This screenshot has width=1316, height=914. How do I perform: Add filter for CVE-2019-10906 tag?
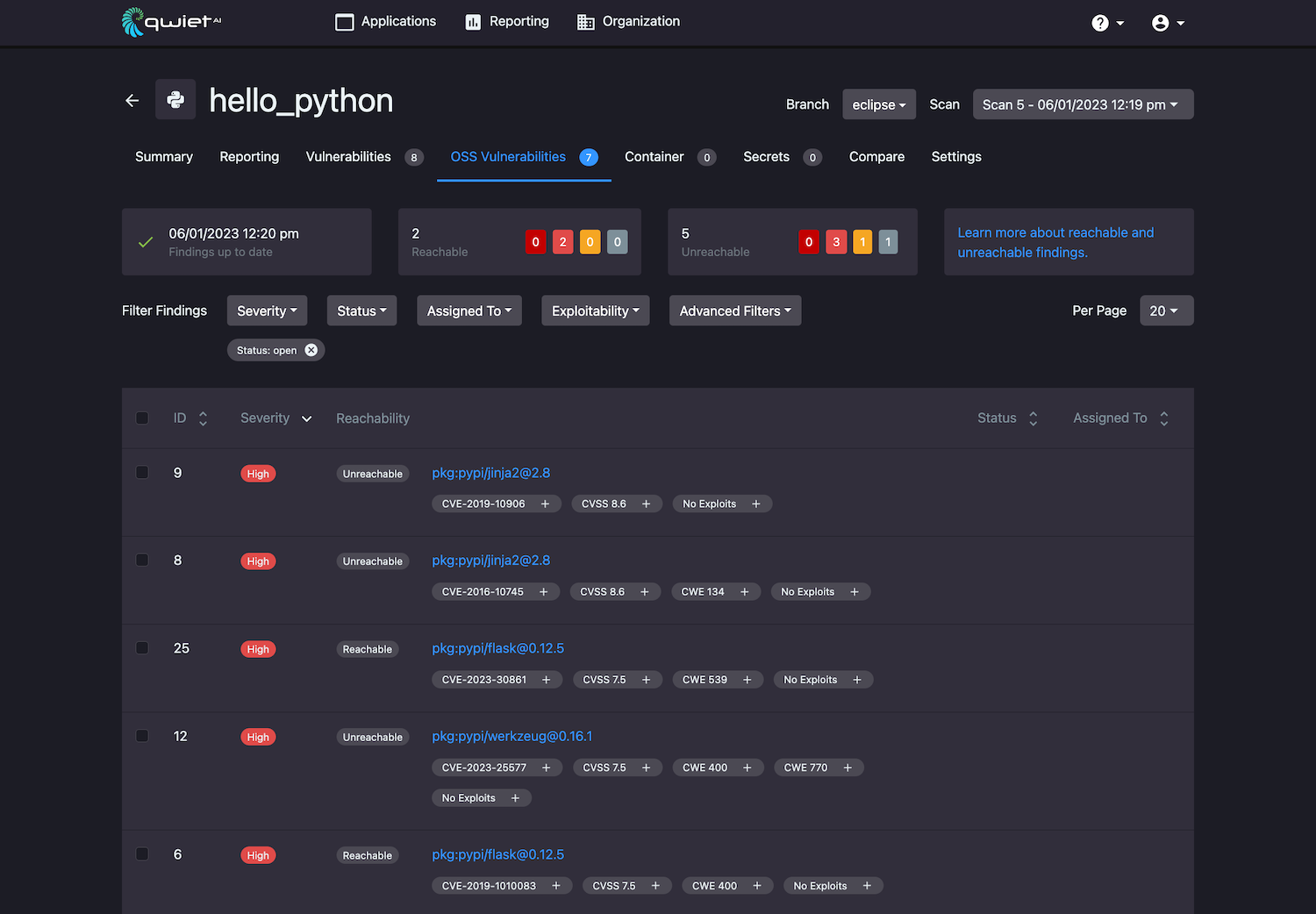(x=545, y=503)
